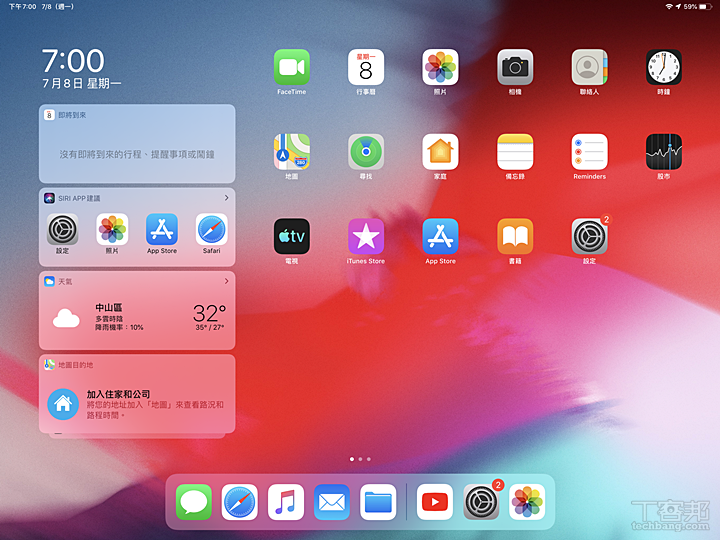Open the Reminders app

[590, 152]
